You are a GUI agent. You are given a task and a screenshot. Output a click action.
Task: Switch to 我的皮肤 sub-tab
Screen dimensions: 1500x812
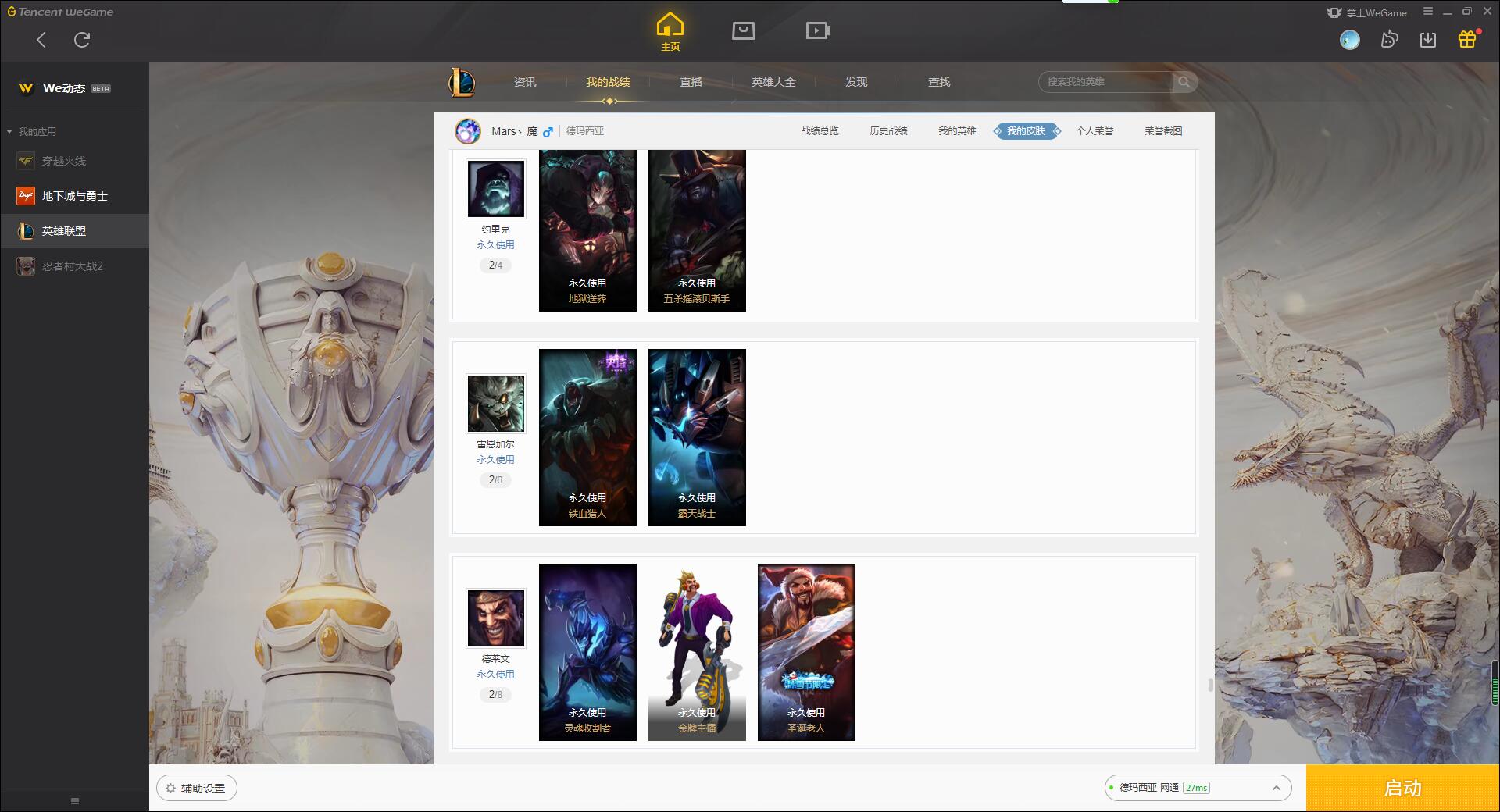point(1027,131)
